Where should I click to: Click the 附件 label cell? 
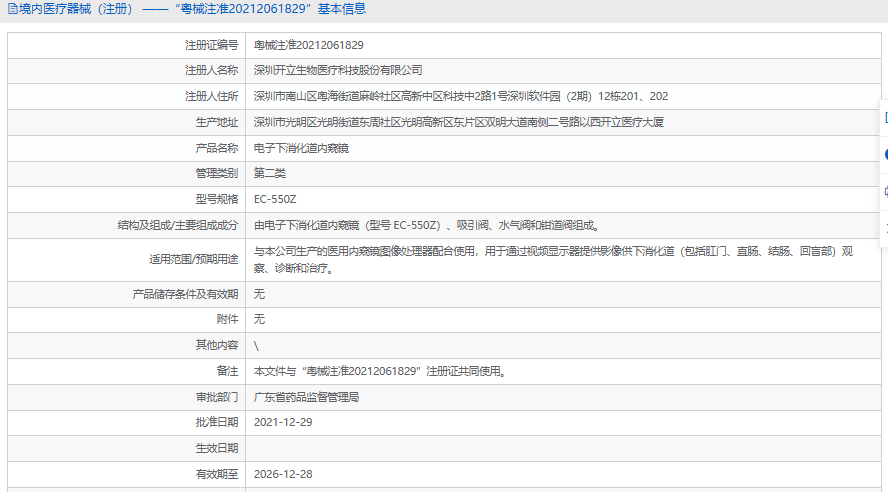[126, 320]
